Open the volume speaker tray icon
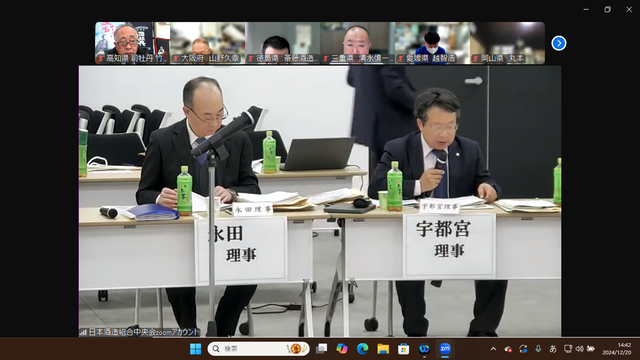Image resolution: width=640 pixels, height=360 pixels. (x=579, y=349)
